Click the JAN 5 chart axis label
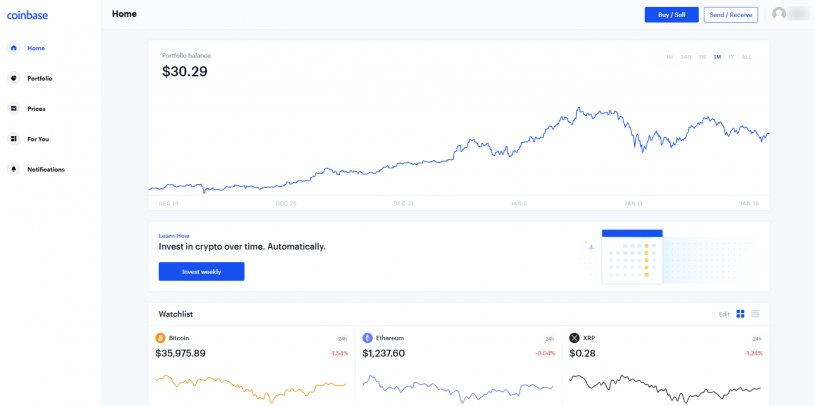815x406 pixels. (x=519, y=204)
